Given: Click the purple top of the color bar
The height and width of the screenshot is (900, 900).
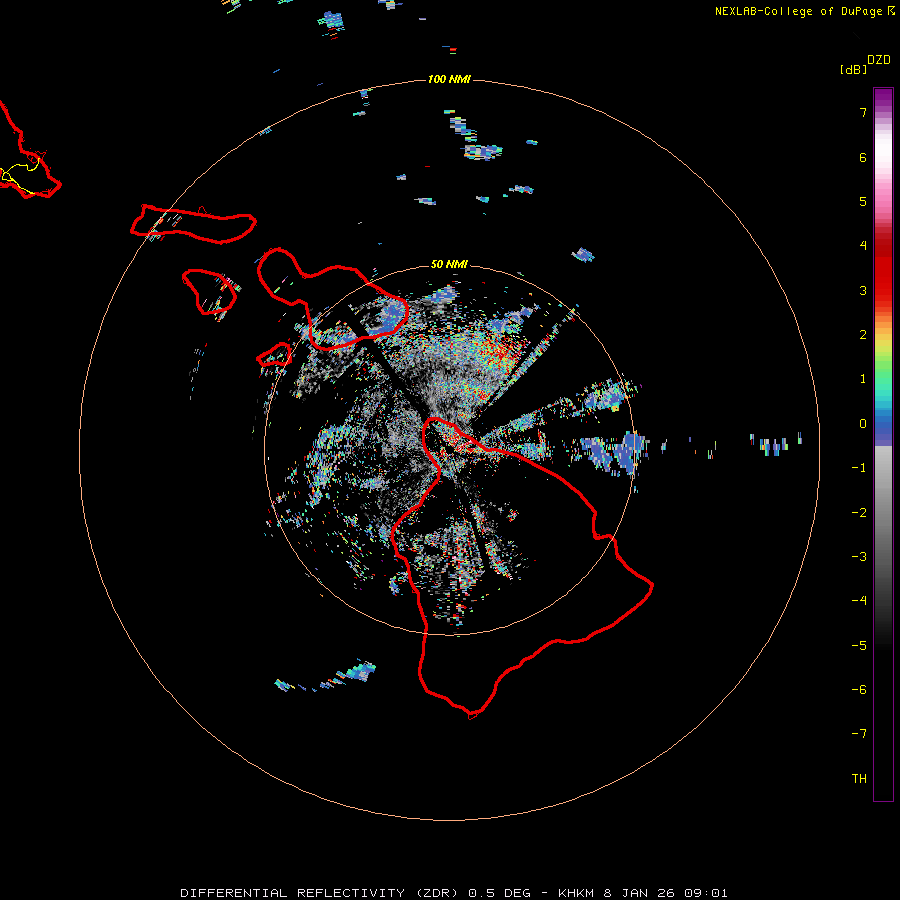Looking at the screenshot, I should (883, 98).
